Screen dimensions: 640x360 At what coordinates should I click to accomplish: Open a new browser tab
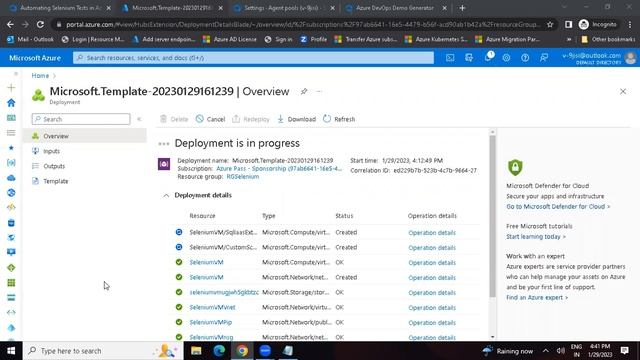[462, 8]
